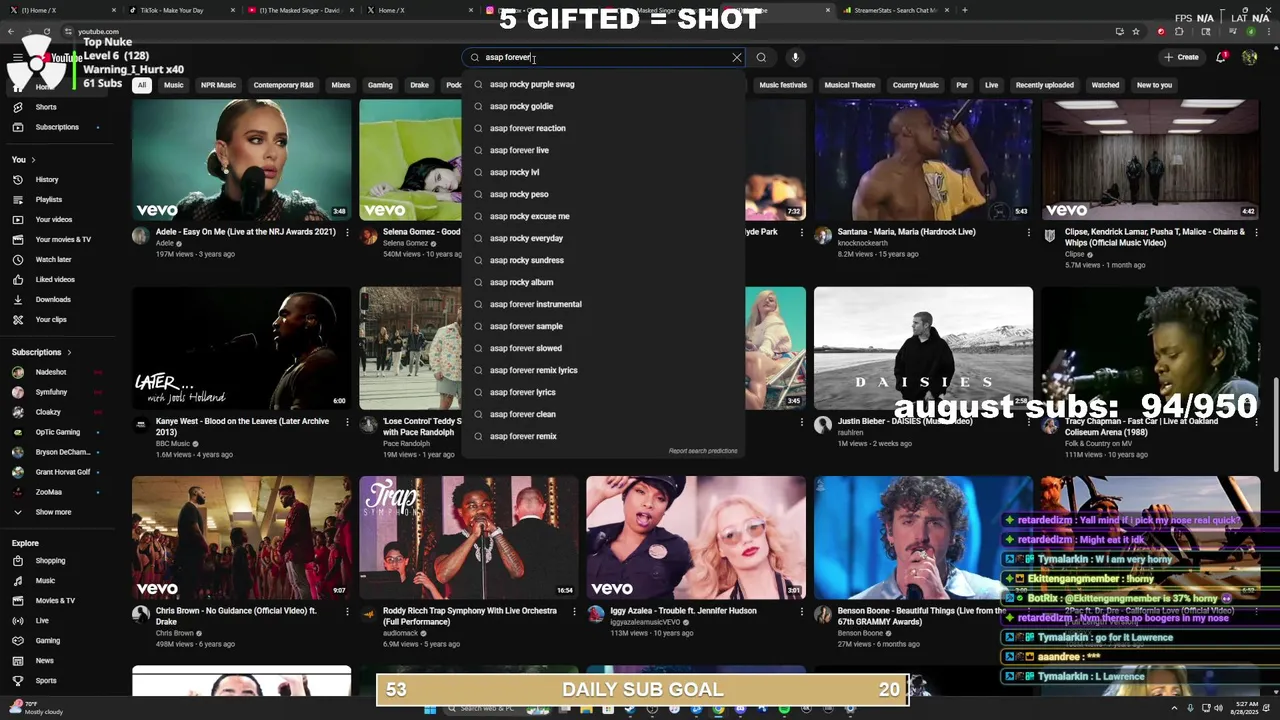Start voice search with microphone icon
1280x720 pixels.
click(x=795, y=57)
